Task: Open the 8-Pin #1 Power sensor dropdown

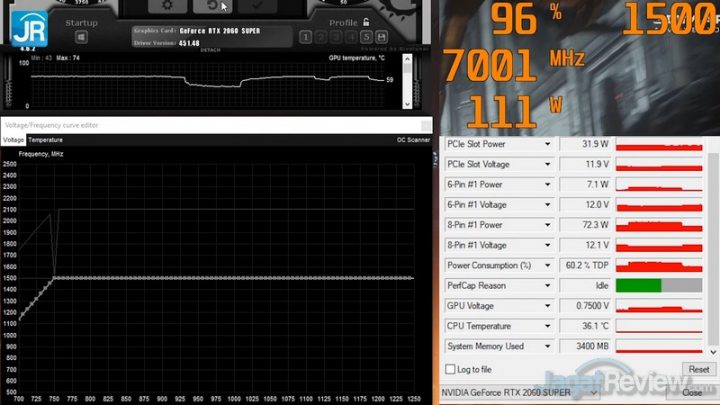Action: click(x=547, y=225)
